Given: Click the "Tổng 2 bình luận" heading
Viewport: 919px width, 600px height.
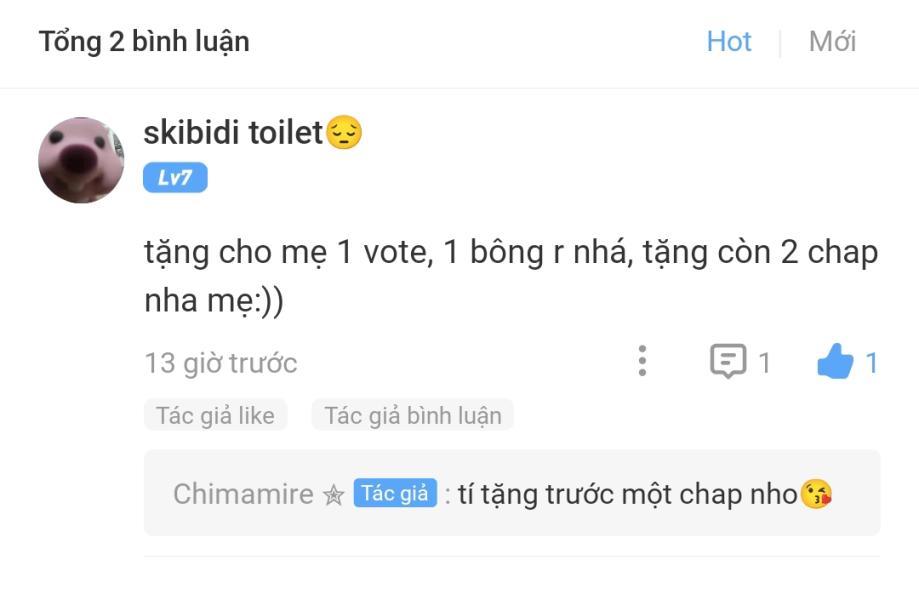Looking at the screenshot, I should 144,42.
